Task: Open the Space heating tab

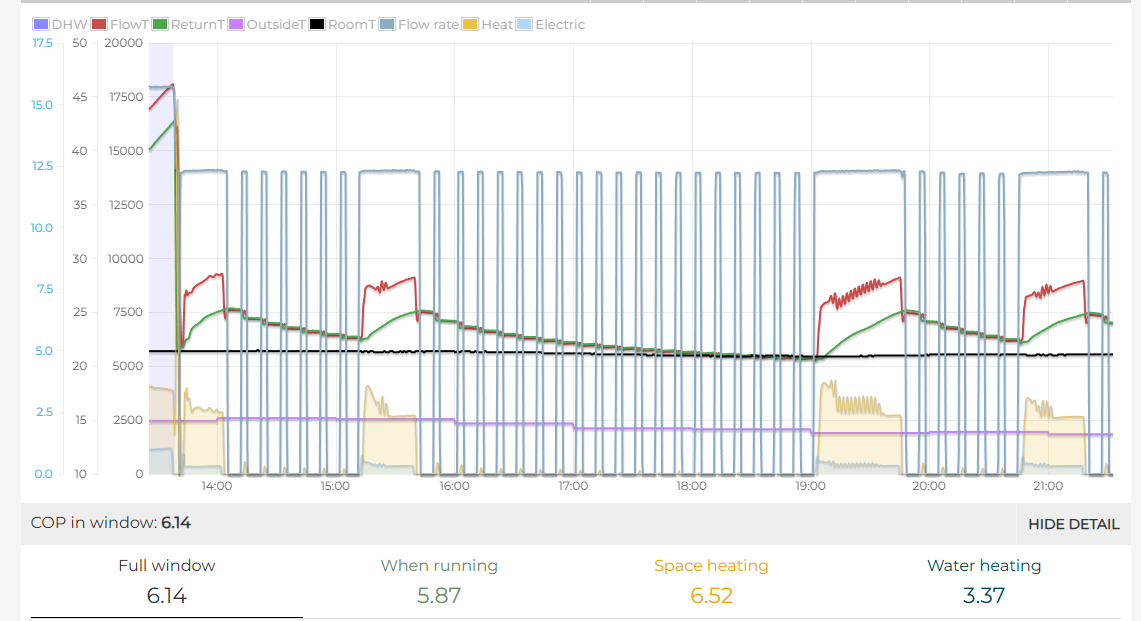Action: point(711,580)
